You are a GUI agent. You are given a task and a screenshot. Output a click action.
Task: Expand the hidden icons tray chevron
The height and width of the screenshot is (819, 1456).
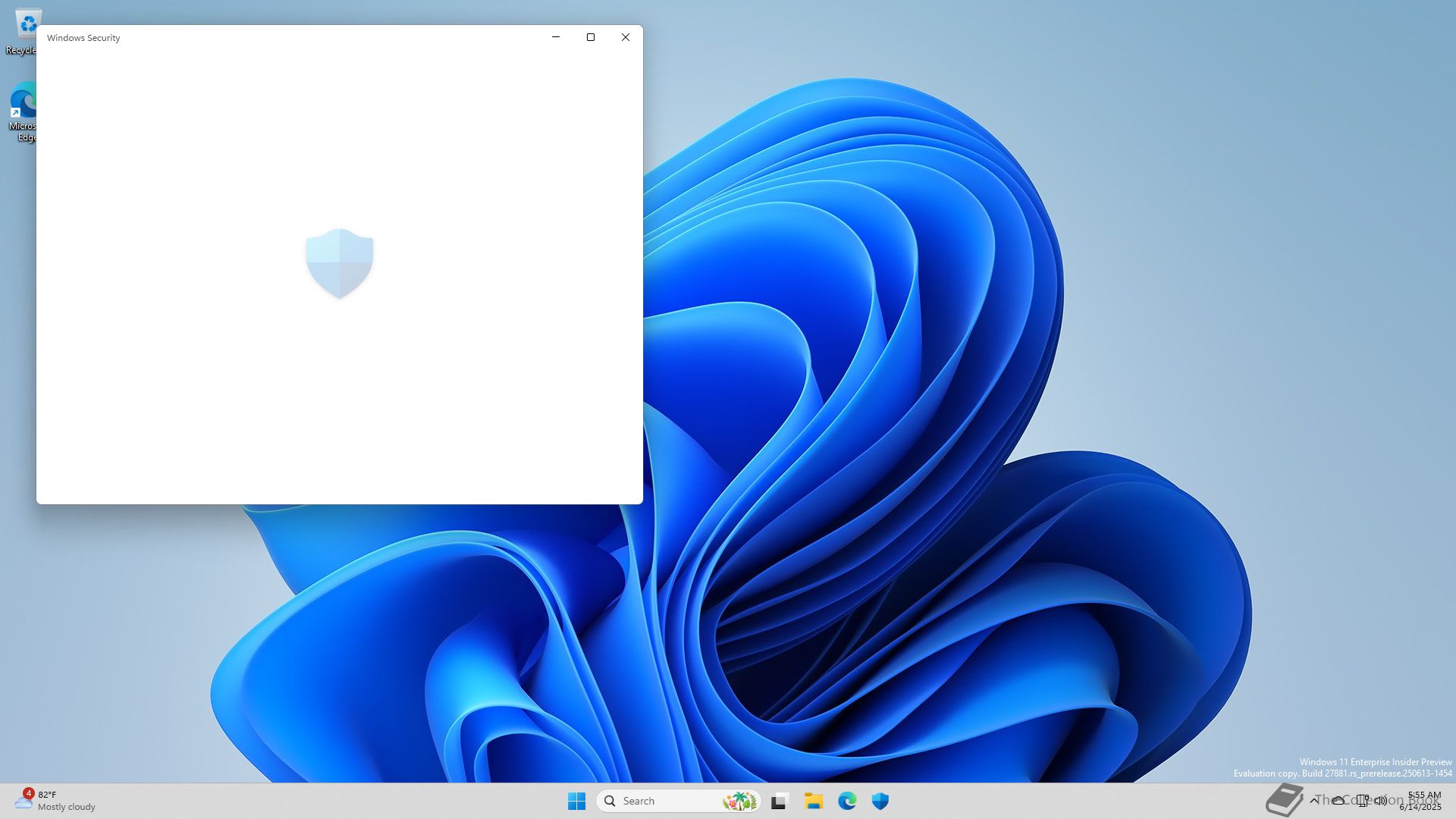pyautogui.click(x=1314, y=800)
